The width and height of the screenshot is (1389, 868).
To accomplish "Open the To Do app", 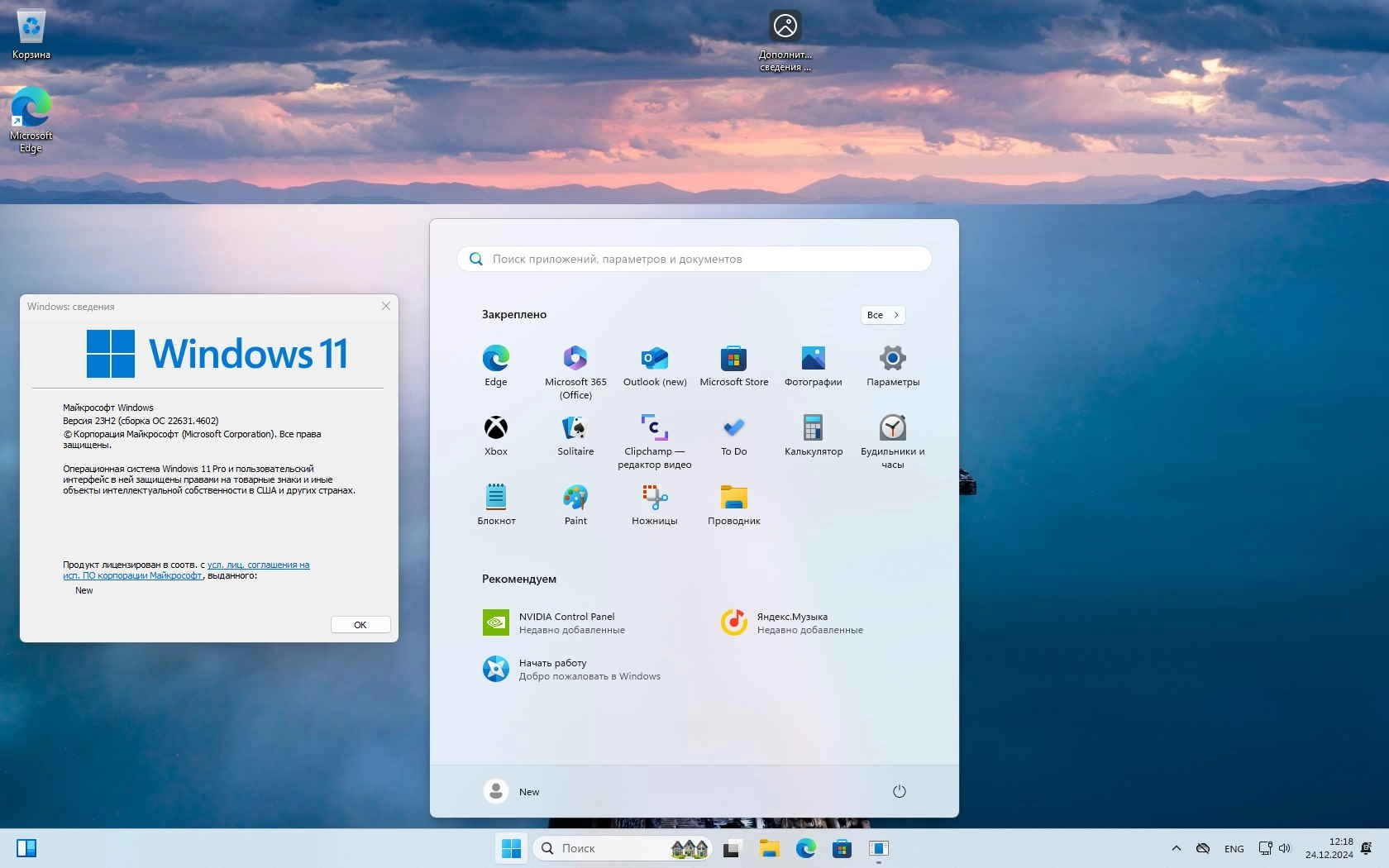I will (x=734, y=435).
